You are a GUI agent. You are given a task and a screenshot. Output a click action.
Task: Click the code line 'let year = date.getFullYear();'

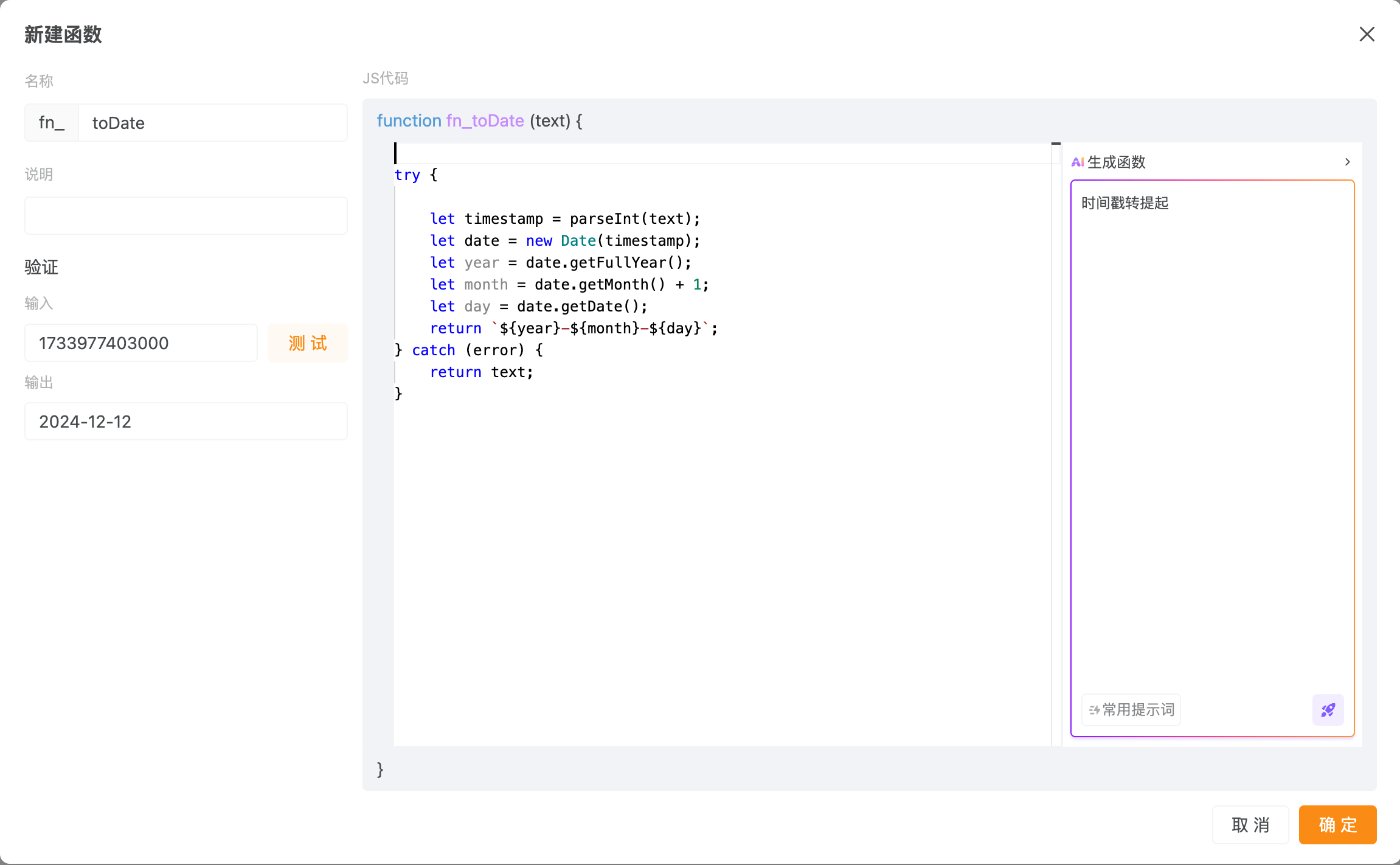(x=561, y=263)
